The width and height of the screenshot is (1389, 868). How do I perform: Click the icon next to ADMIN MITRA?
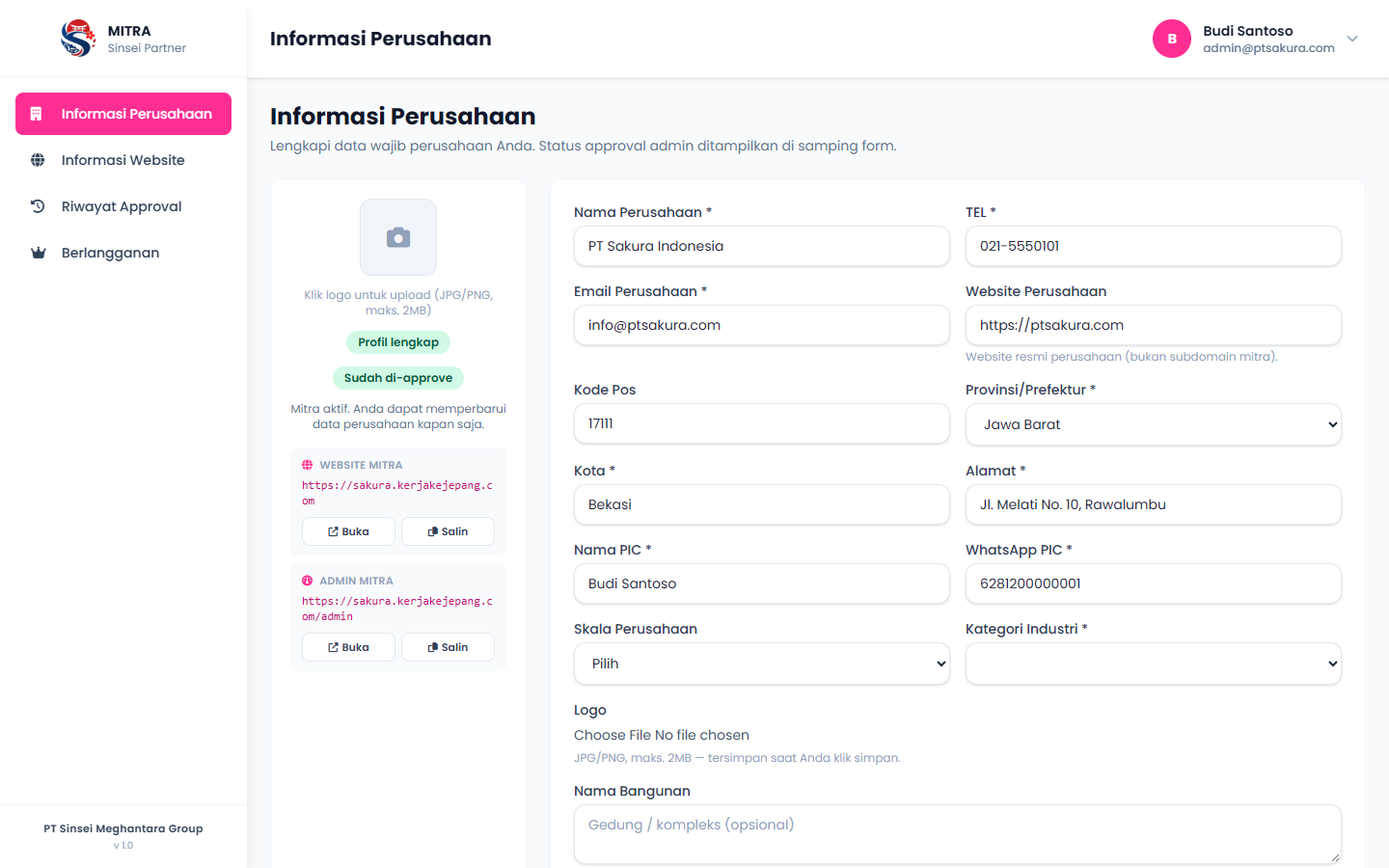(x=308, y=581)
